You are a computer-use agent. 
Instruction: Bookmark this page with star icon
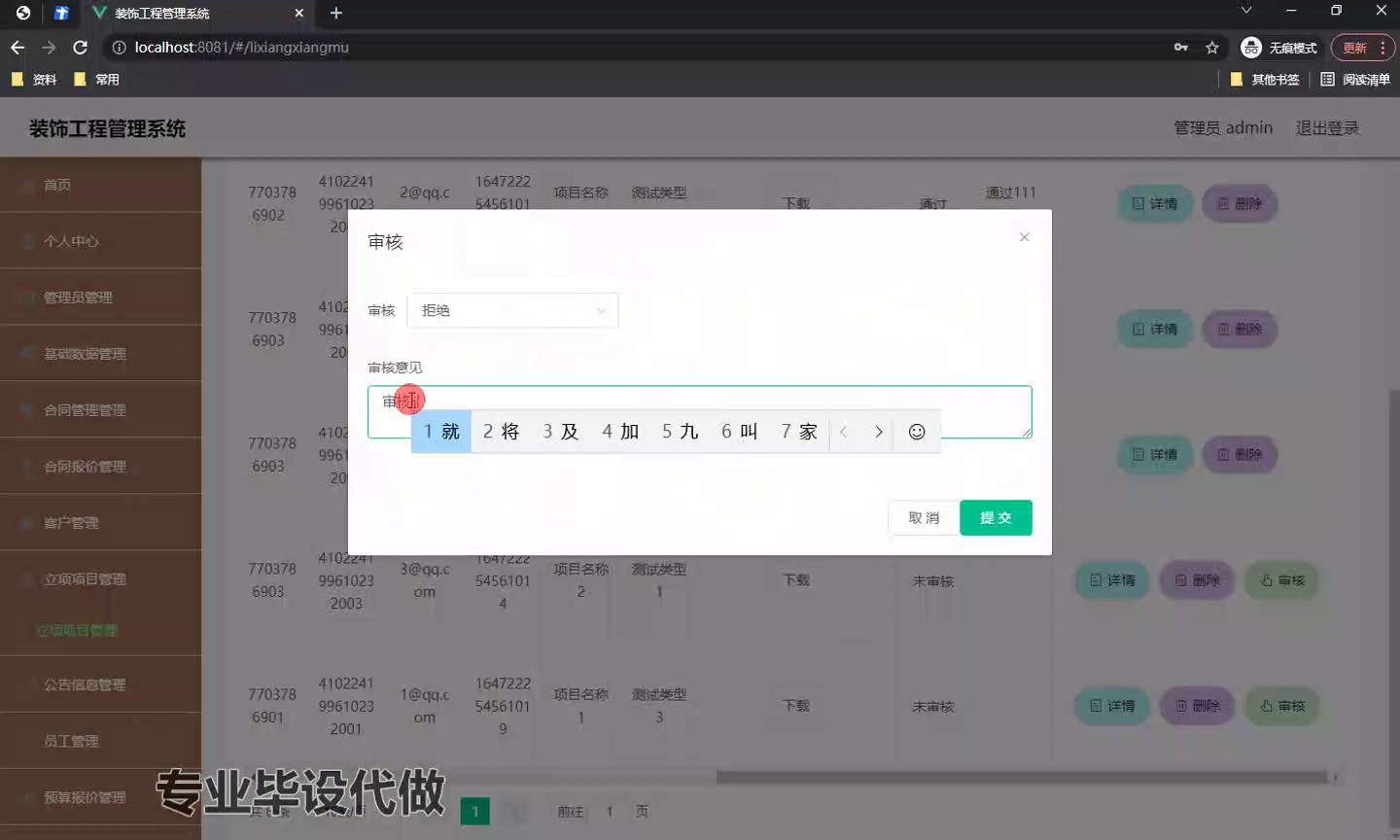tap(1211, 48)
